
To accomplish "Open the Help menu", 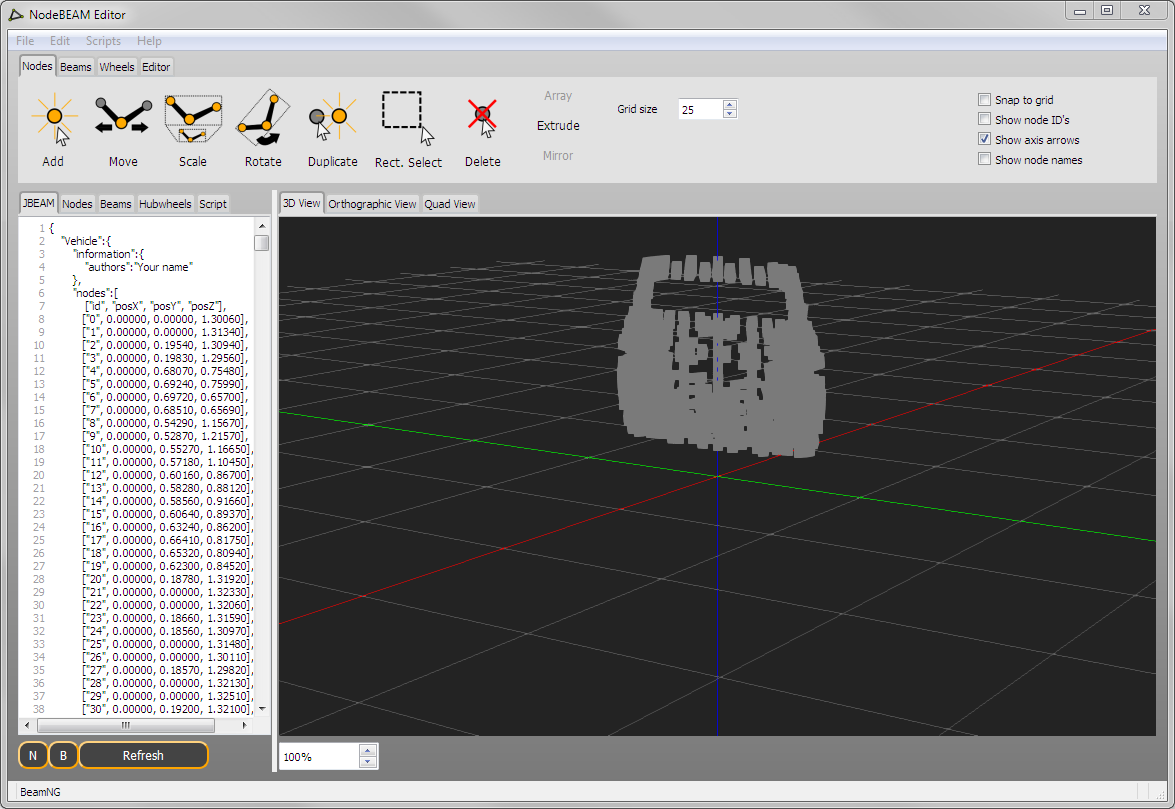I will [149, 40].
